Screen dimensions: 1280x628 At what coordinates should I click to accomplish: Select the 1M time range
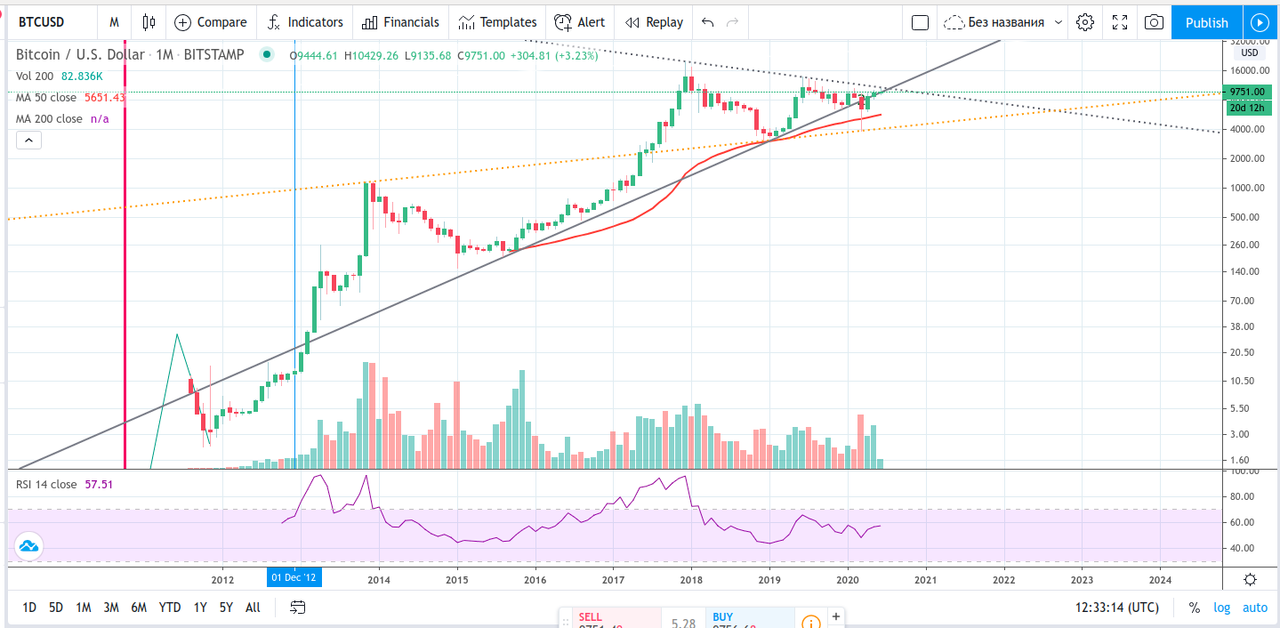(x=84, y=607)
